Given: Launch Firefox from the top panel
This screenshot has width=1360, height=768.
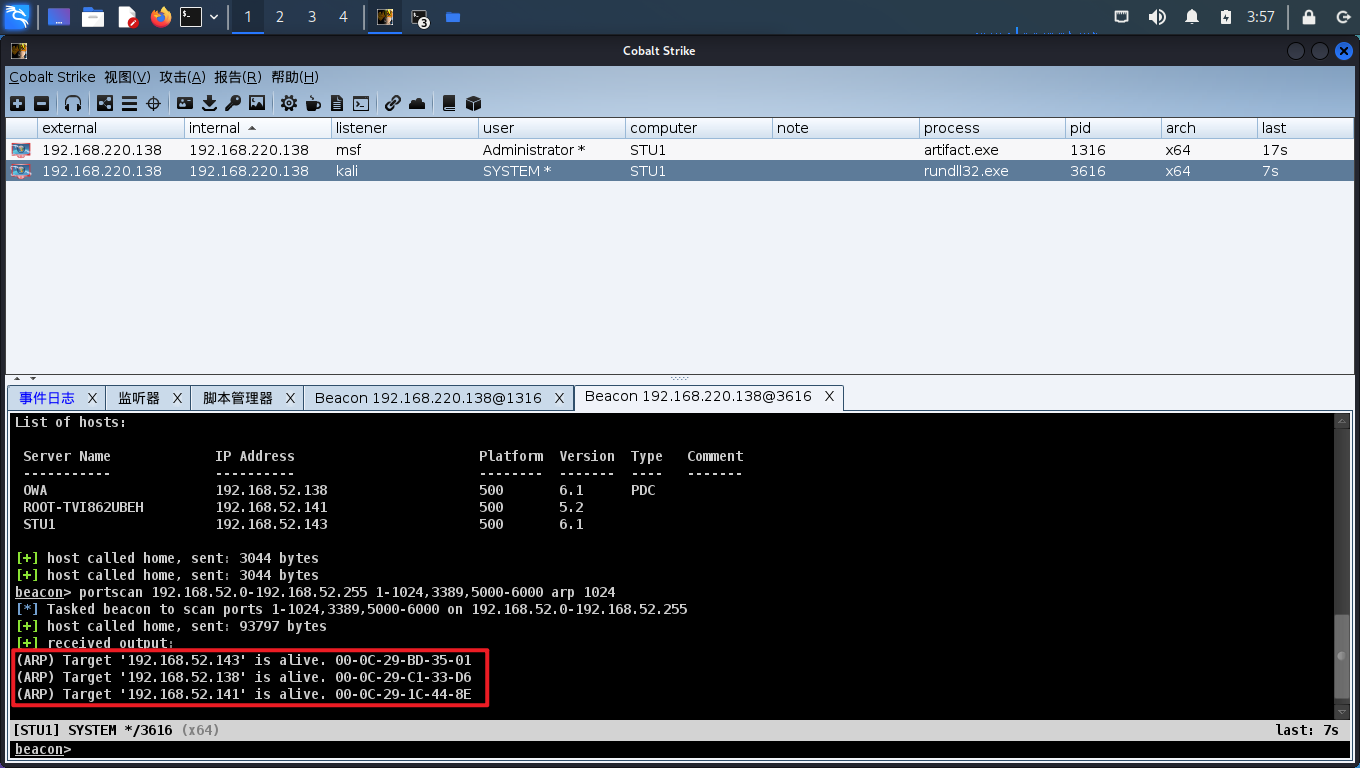Looking at the screenshot, I should [161, 17].
